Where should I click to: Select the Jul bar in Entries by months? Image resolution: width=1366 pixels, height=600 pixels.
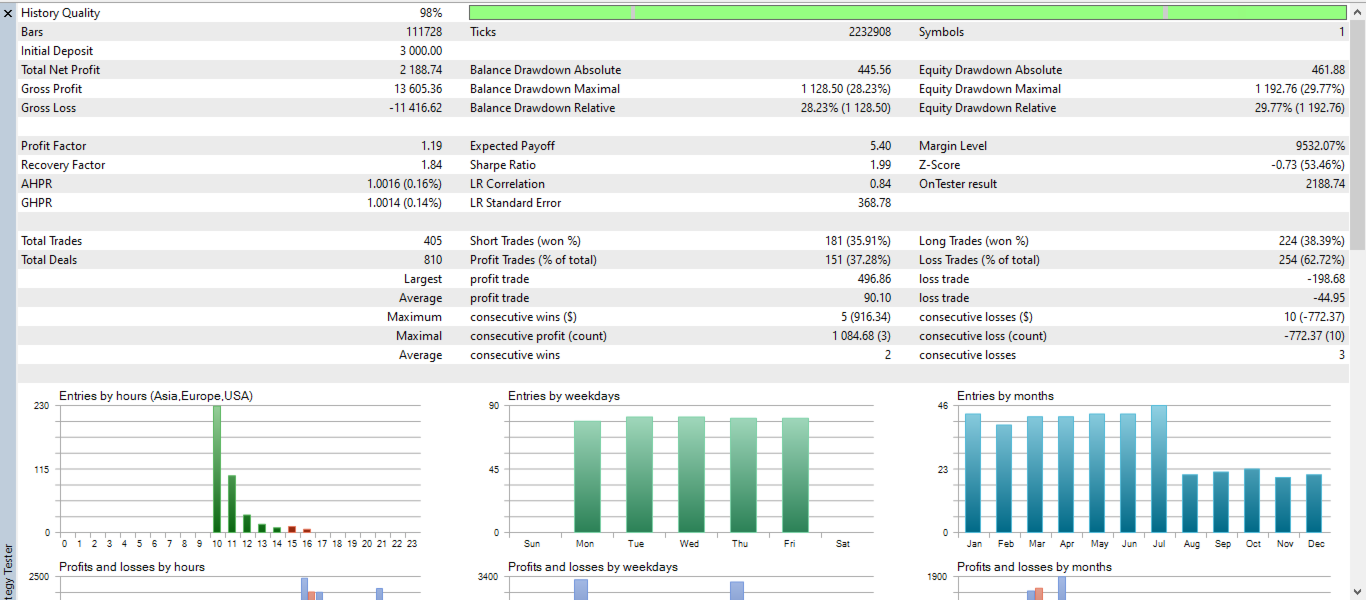click(1159, 469)
